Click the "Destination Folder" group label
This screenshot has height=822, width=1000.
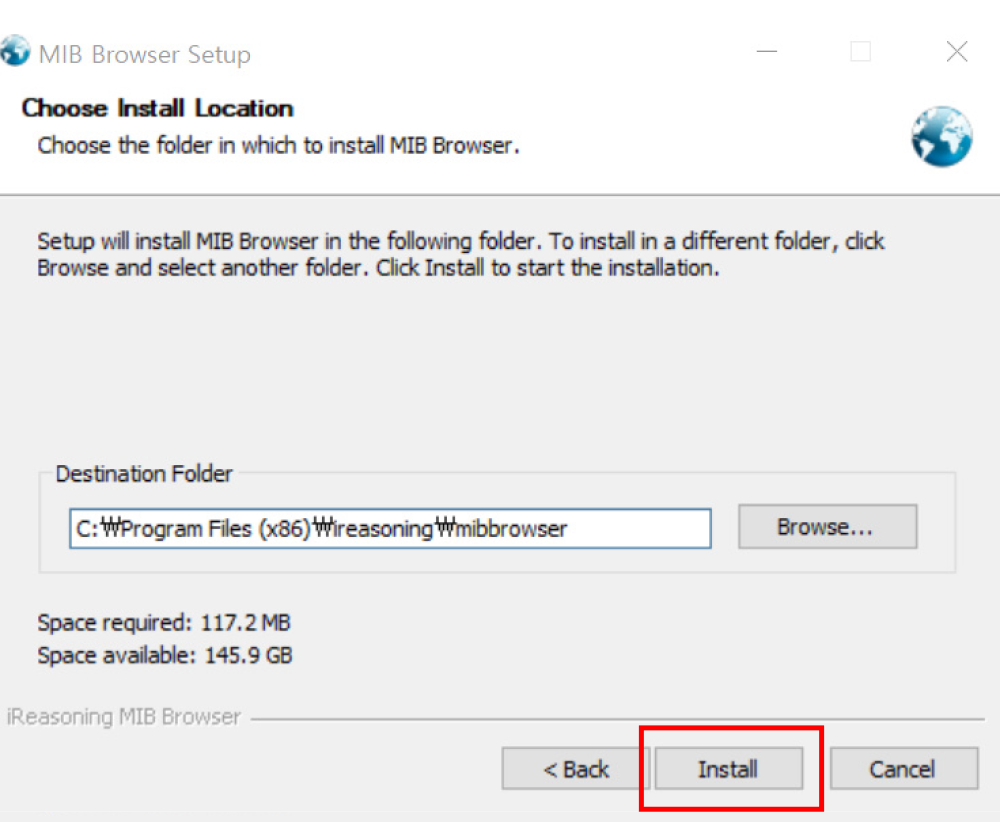[x=144, y=473]
